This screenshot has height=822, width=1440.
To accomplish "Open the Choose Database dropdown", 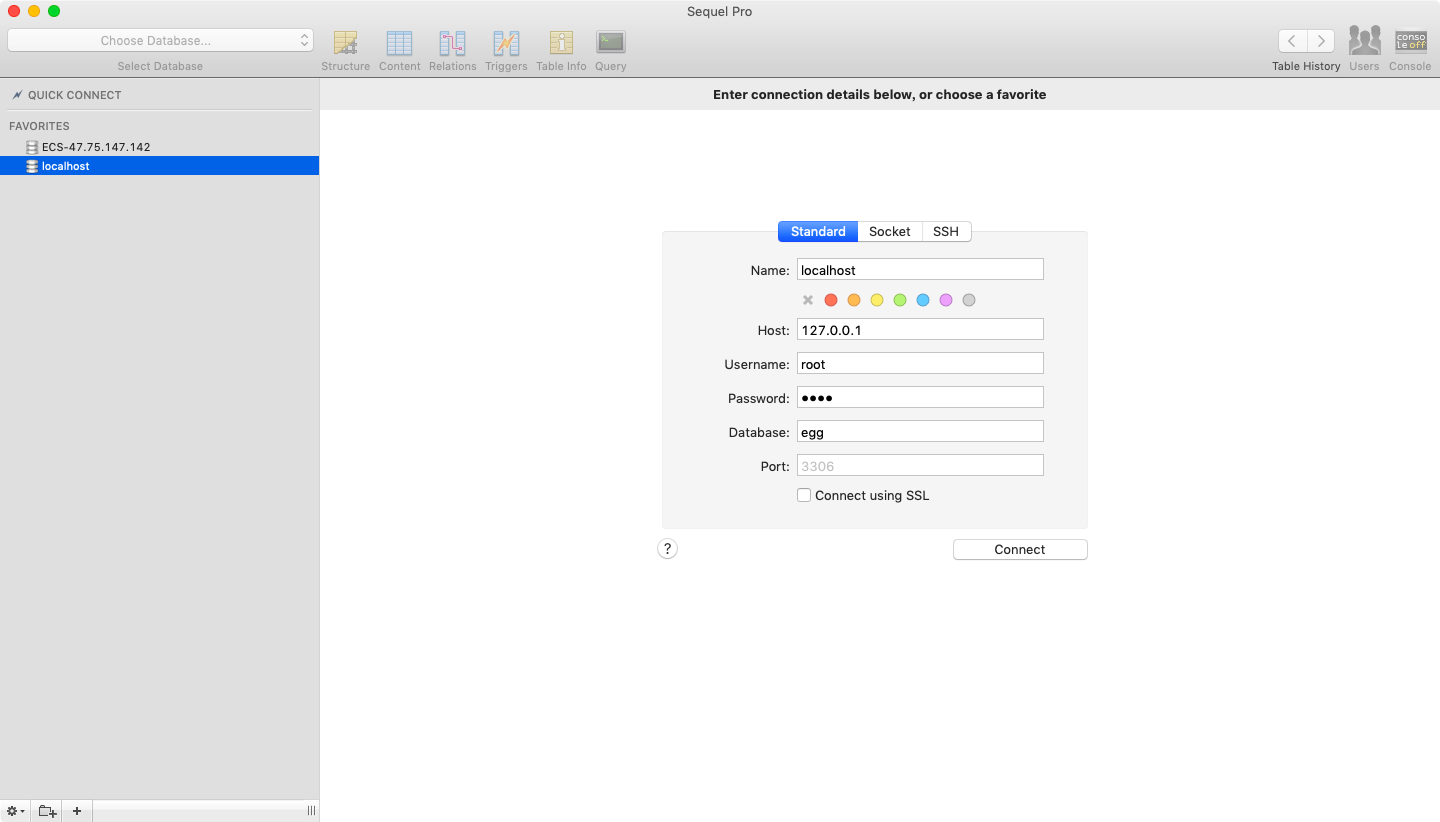I will coord(160,41).
